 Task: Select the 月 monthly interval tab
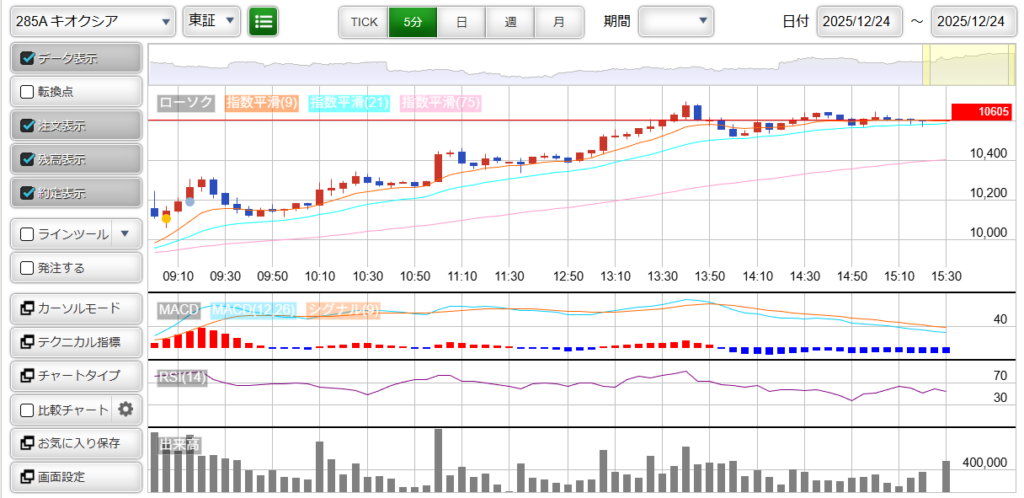coord(559,21)
